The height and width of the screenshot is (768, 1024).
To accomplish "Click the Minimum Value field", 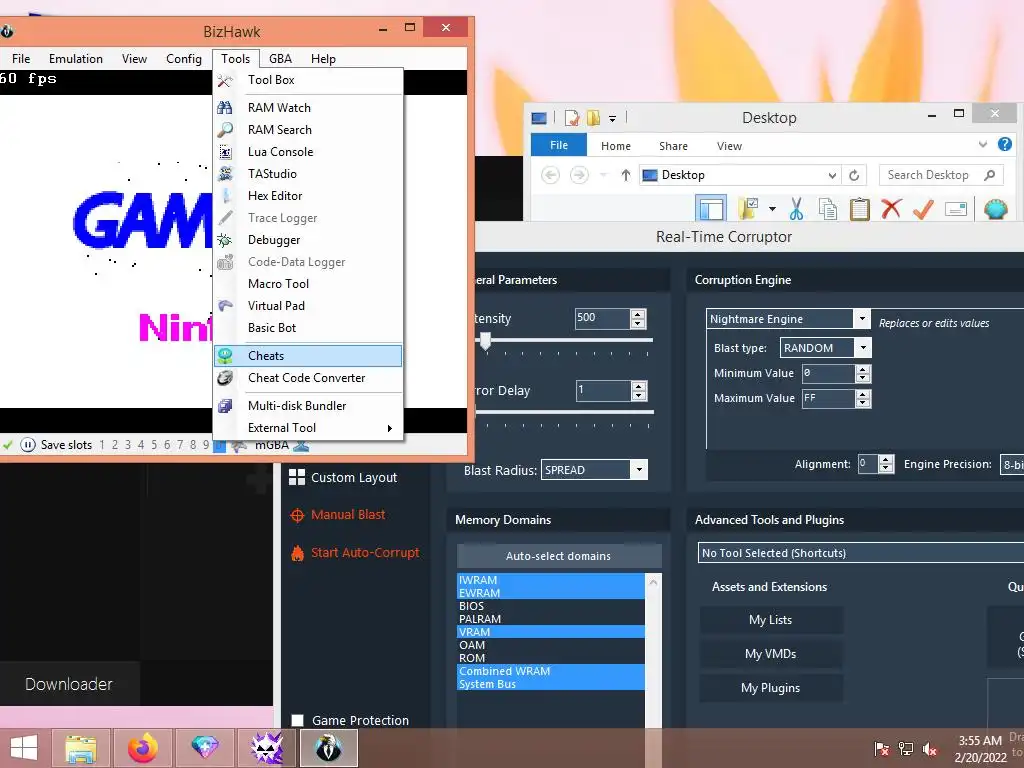I will pos(828,374).
